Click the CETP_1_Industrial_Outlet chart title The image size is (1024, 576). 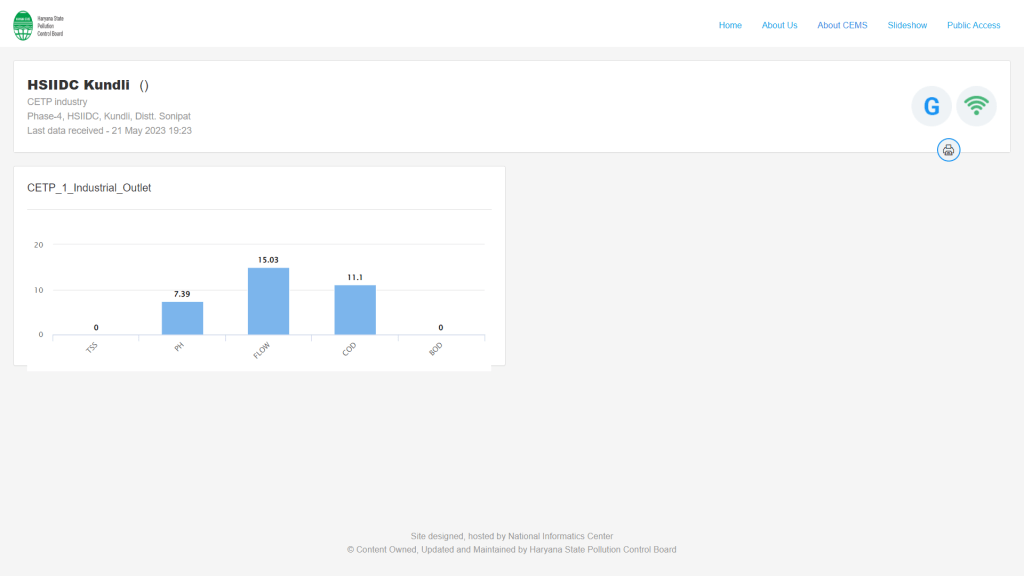[89, 188]
